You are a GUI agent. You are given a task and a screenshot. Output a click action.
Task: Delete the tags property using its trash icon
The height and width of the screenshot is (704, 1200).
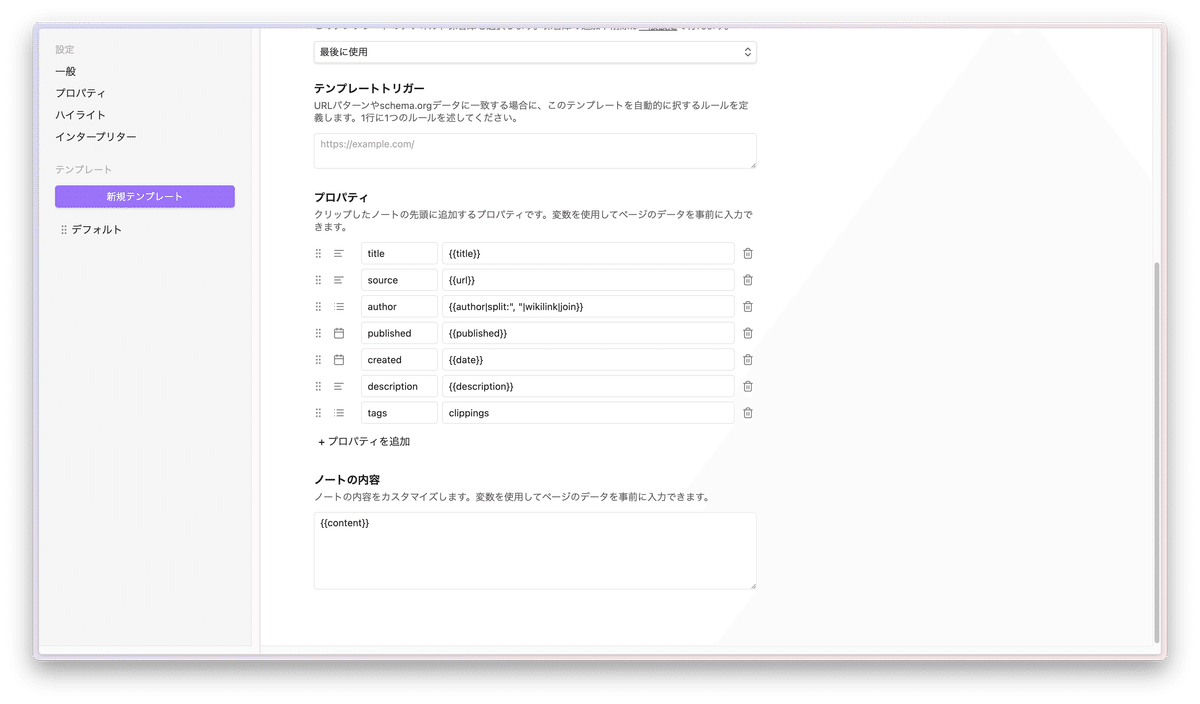(x=747, y=412)
